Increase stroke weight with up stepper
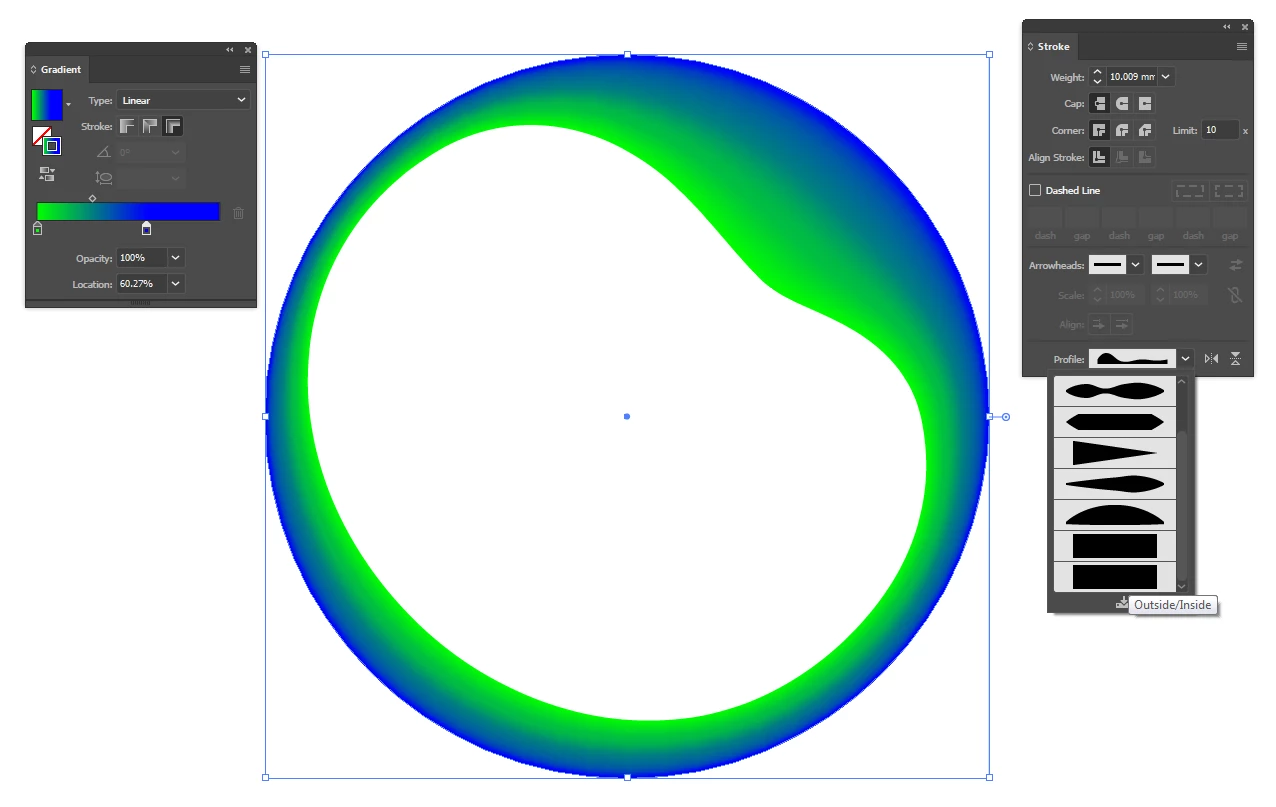Image resolution: width=1276 pixels, height=807 pixels. pos(1098,72)
